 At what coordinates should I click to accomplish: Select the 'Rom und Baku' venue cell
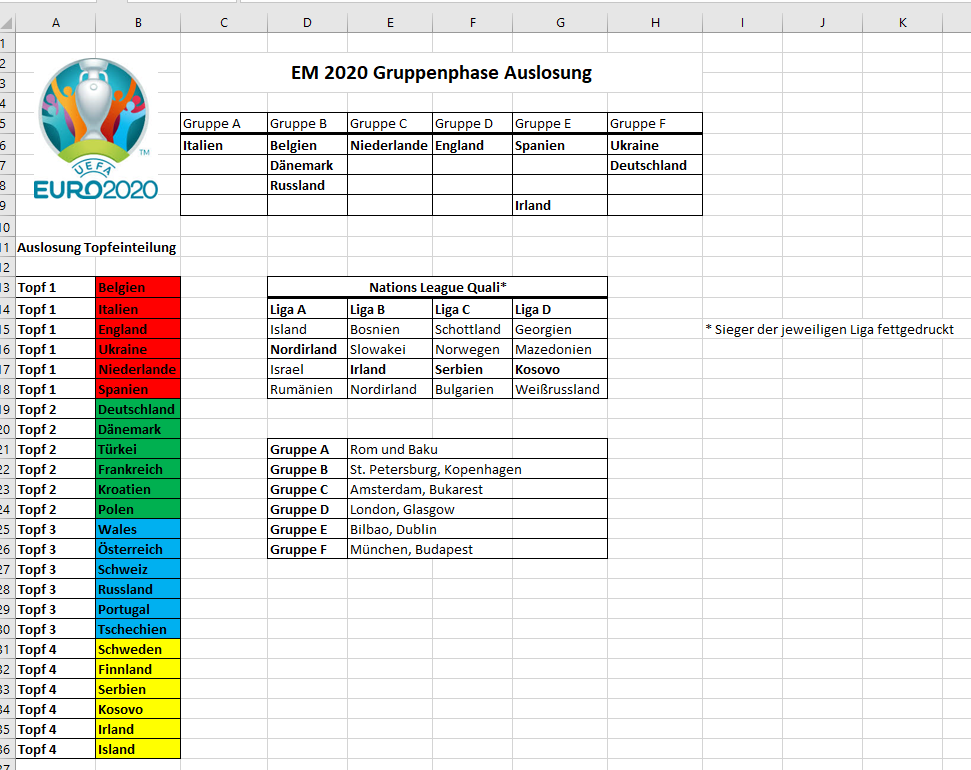point(477,449)
